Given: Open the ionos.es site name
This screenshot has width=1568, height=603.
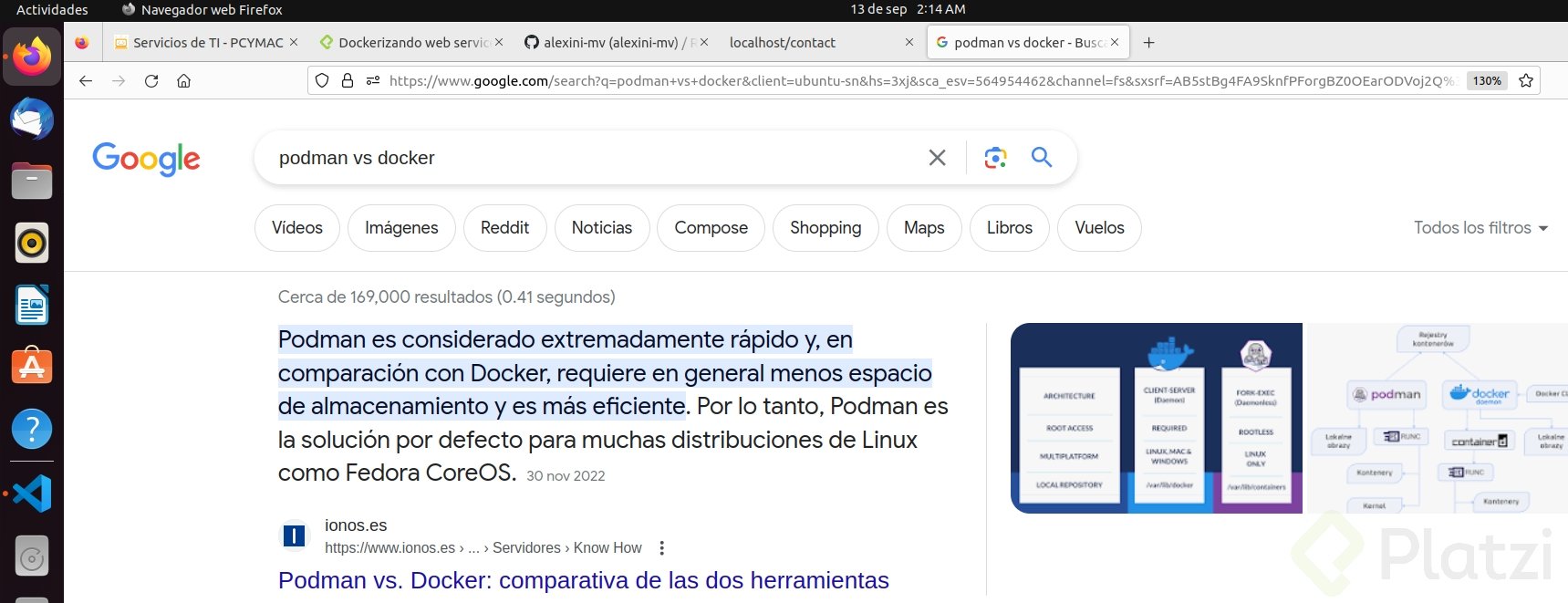Looking at the screenshot, I should pos(356,525).
